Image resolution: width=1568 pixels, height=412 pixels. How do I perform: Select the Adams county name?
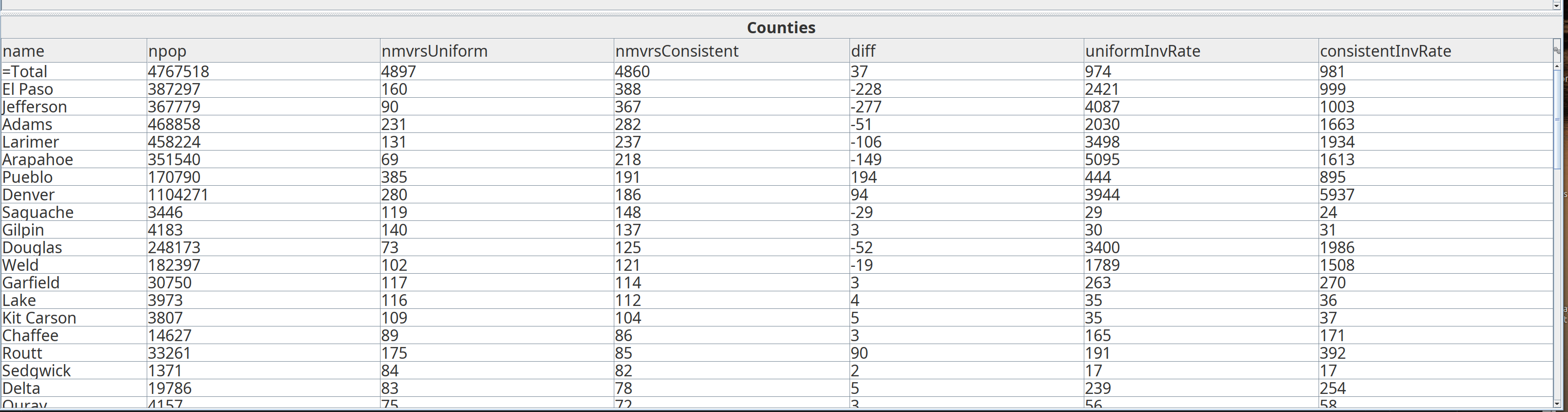[74, 125]
